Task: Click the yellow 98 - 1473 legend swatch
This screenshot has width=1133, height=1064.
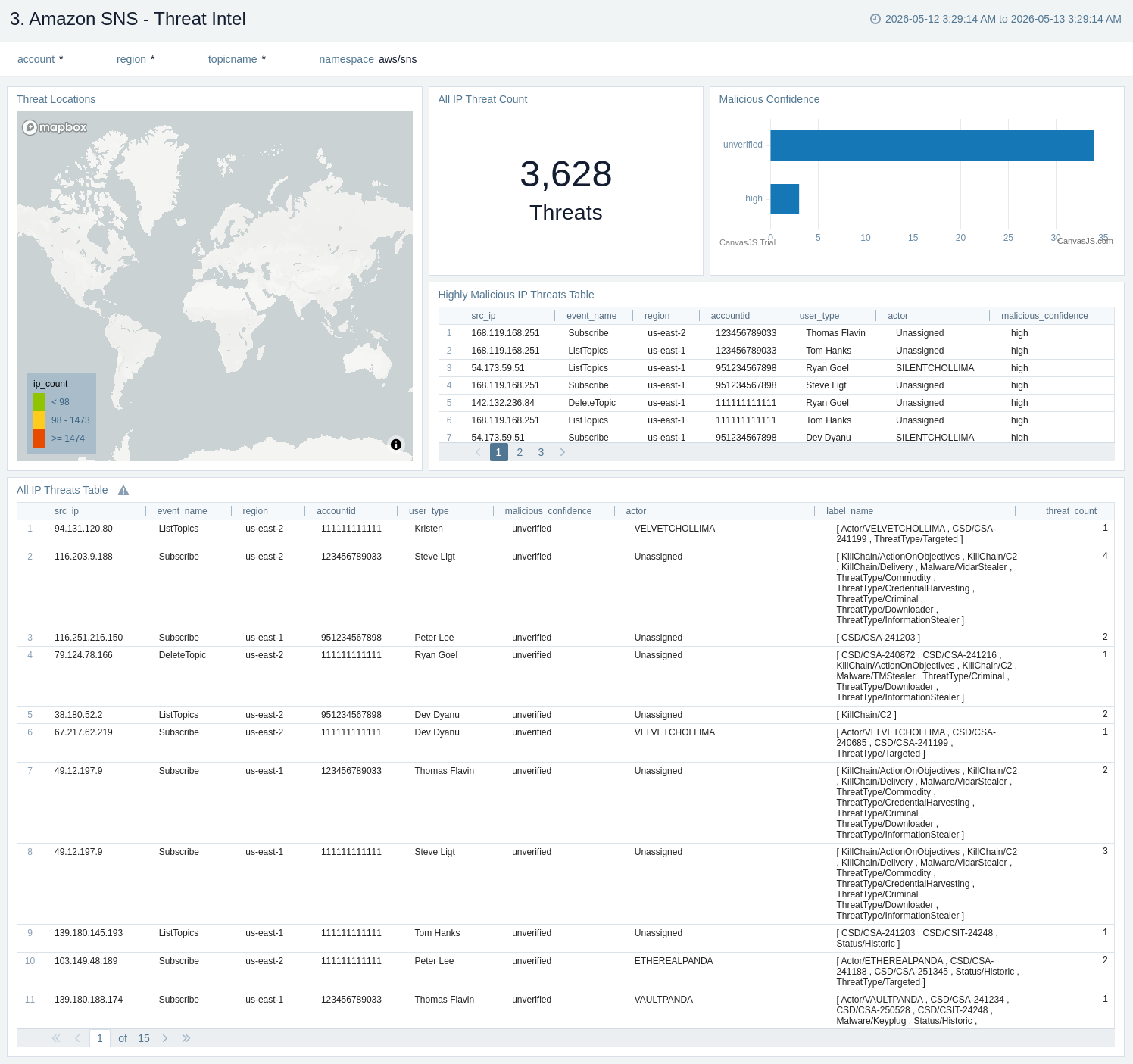Action: (x=39, y=420)
